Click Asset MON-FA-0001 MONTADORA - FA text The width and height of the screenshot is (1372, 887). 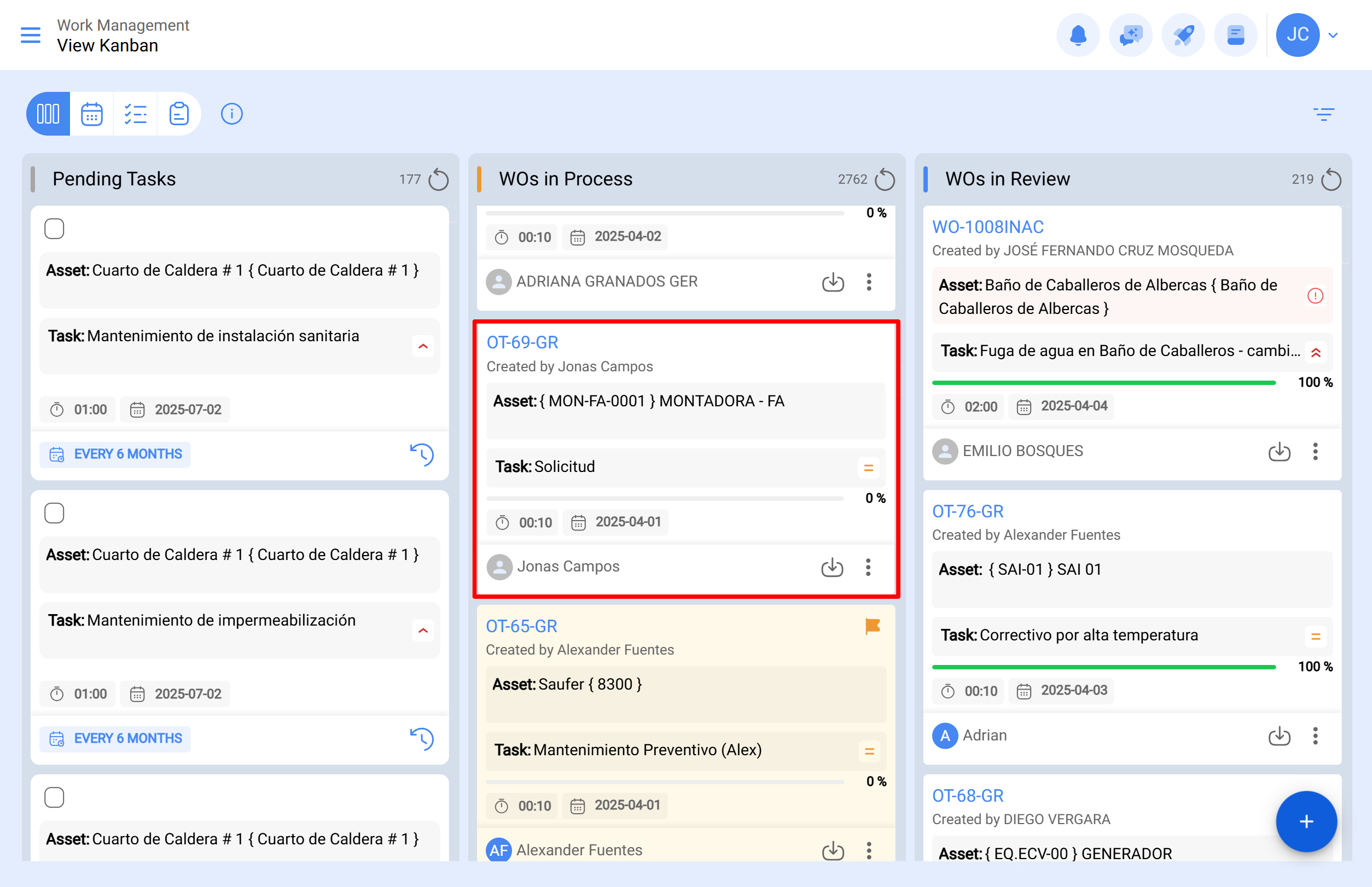[638, 401]
